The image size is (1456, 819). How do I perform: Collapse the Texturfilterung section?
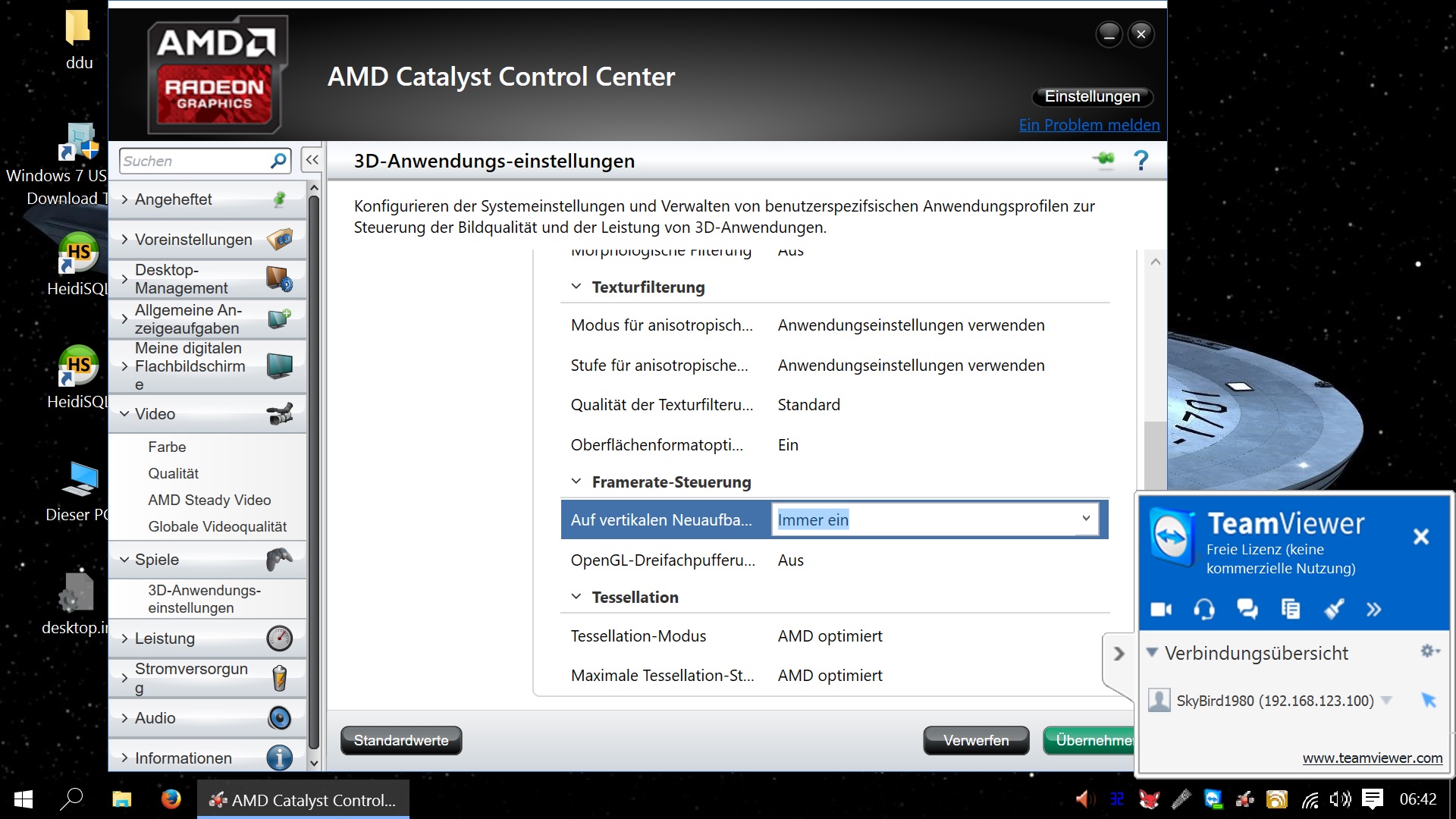click(x=576, y=287)
